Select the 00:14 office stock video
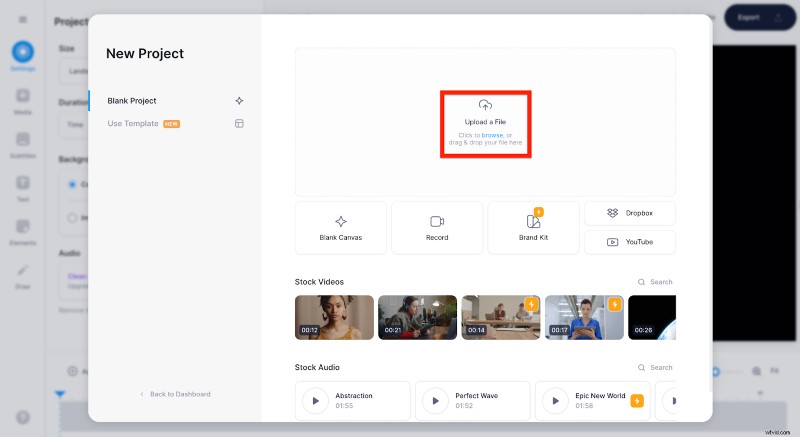 pyautogui.click(x=501, y=317)
